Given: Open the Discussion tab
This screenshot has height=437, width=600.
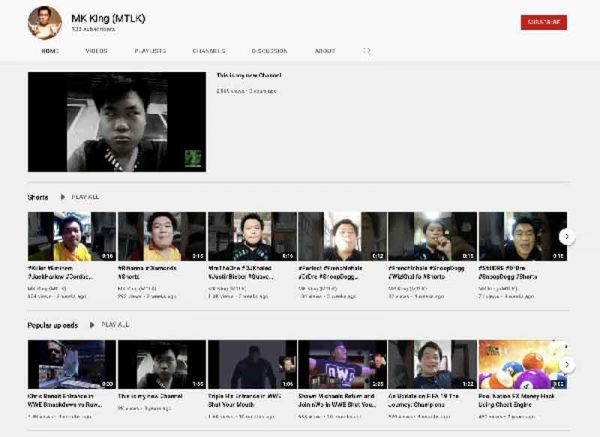Looking at the screenshot, I should [x=268, y=50].
